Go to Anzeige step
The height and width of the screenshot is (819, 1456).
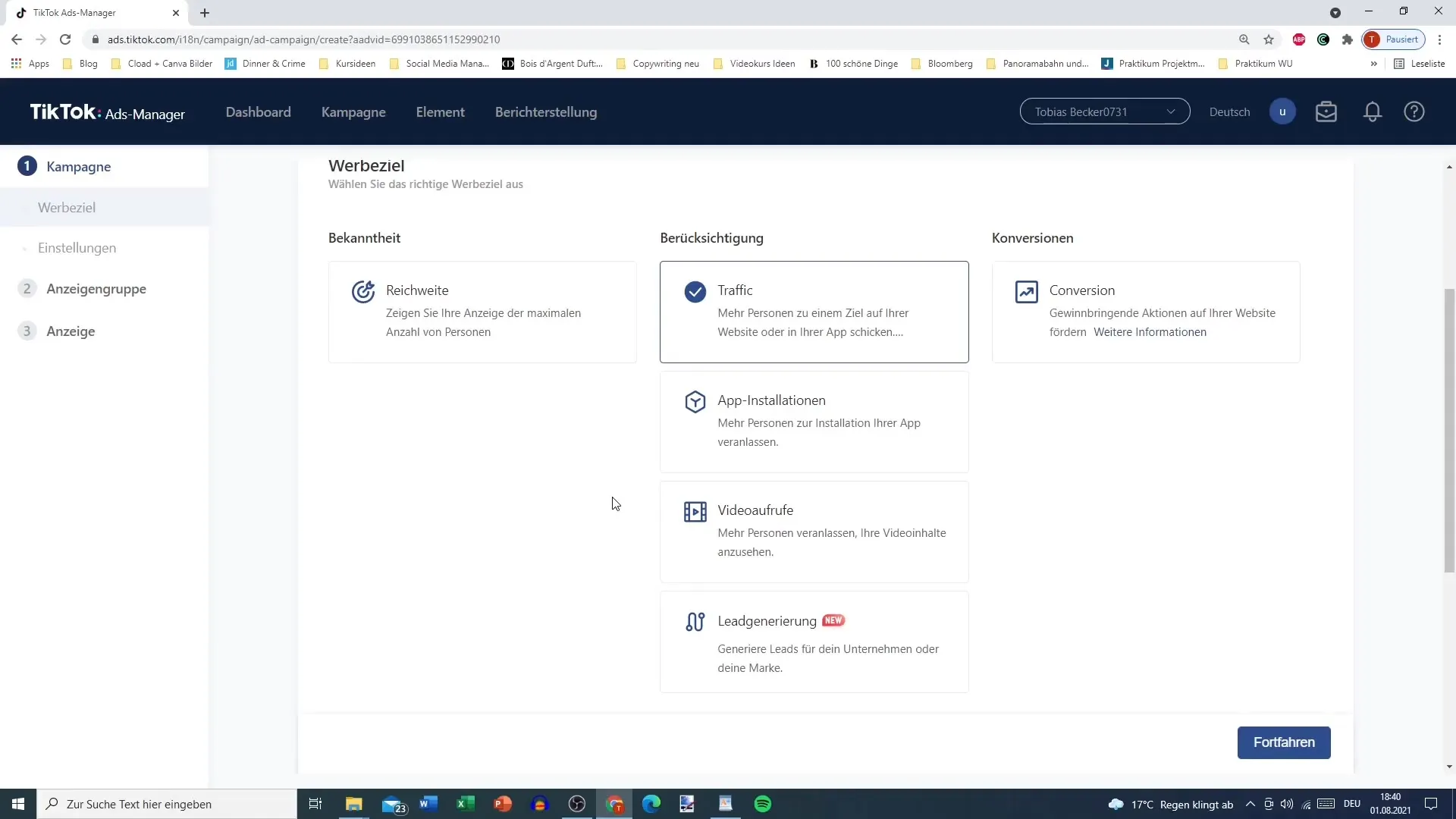point(70,331)
